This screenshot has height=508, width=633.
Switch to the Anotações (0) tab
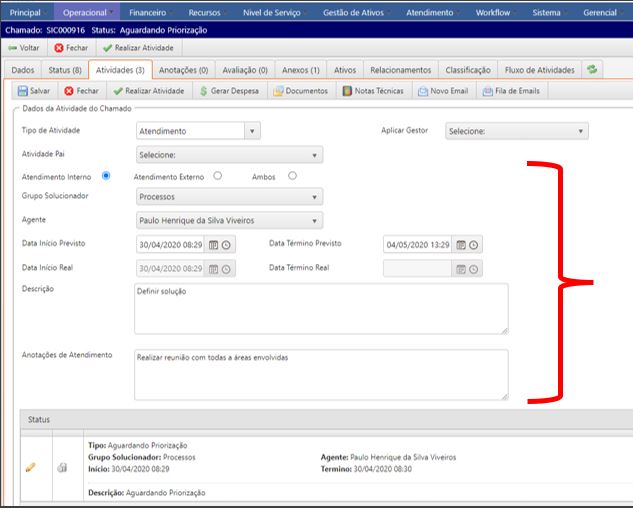pos(184,70)
